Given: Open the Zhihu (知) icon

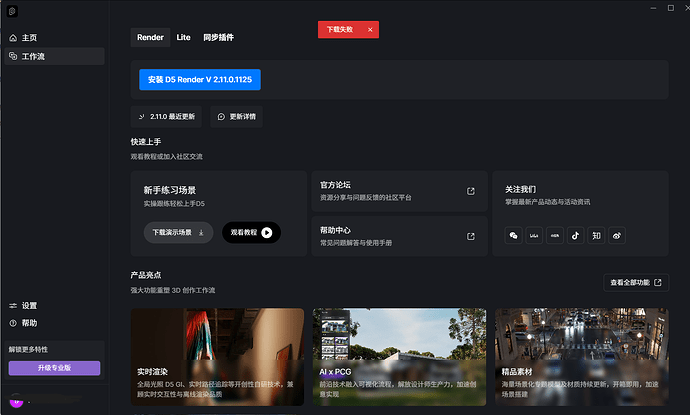Looking at the screenshot, I should click(596, 235).
